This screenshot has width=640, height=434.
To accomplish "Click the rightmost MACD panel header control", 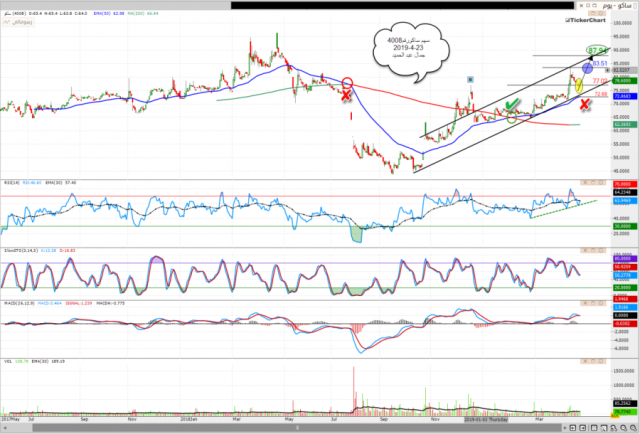I will [601, 303].
